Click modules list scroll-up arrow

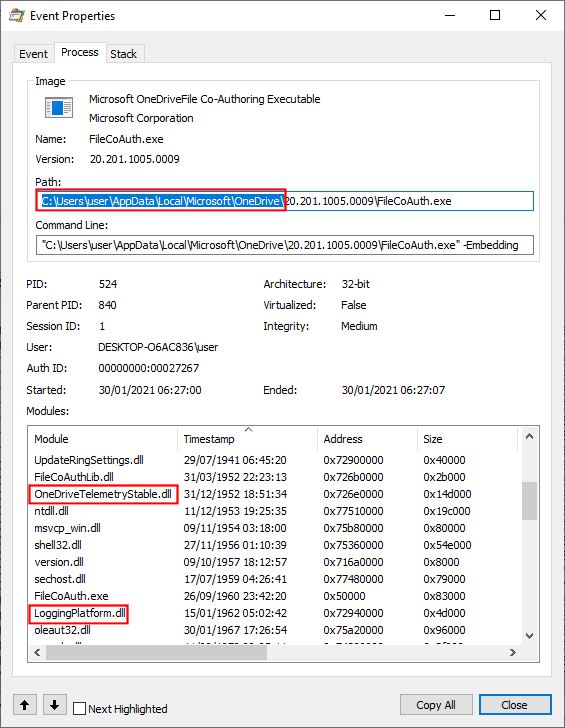[x=529, y=436]
